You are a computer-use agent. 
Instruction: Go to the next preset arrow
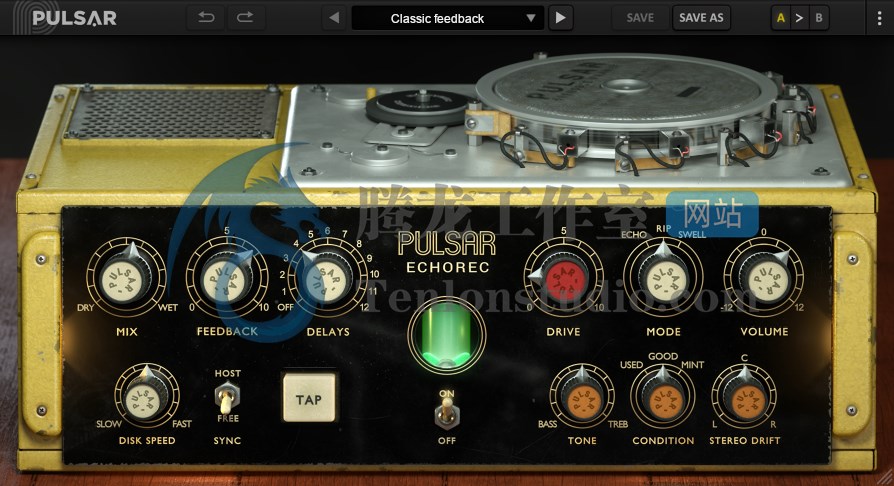click(560, 18)
